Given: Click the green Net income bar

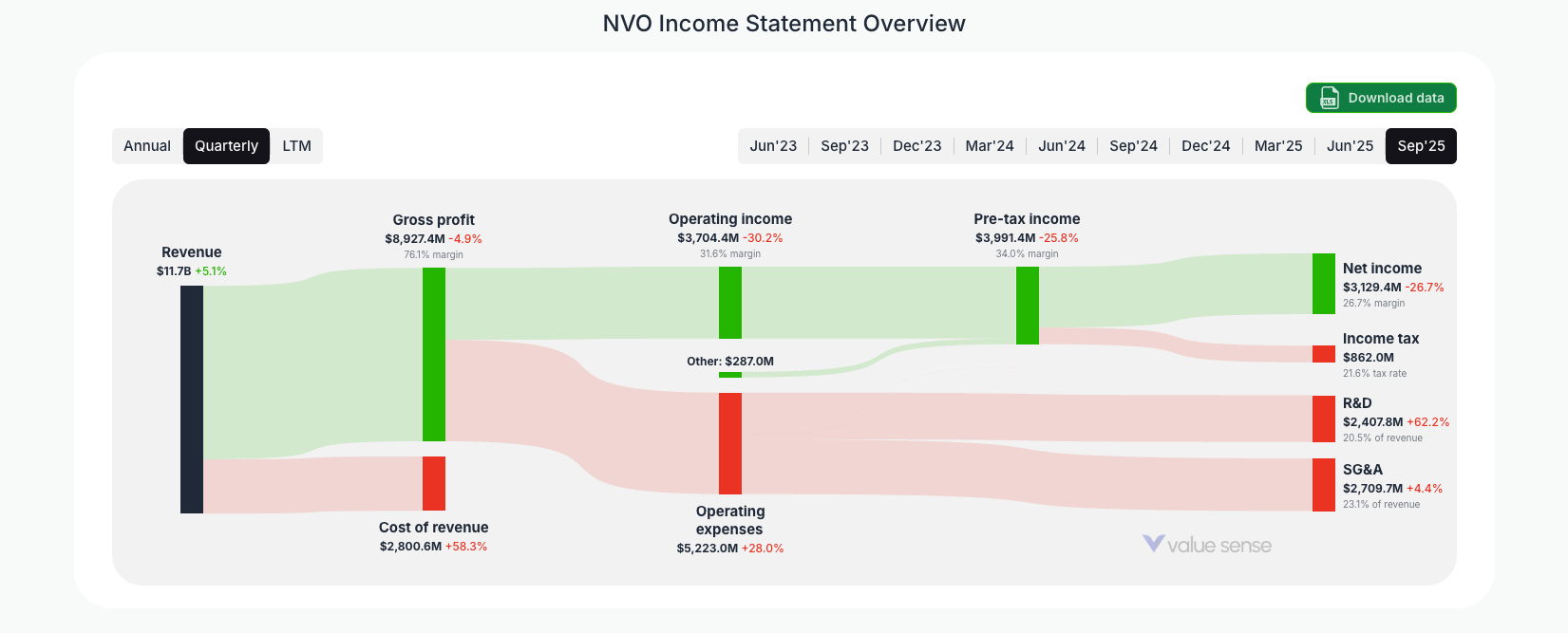Looking at the screenshot, I should coord(1324,284).
